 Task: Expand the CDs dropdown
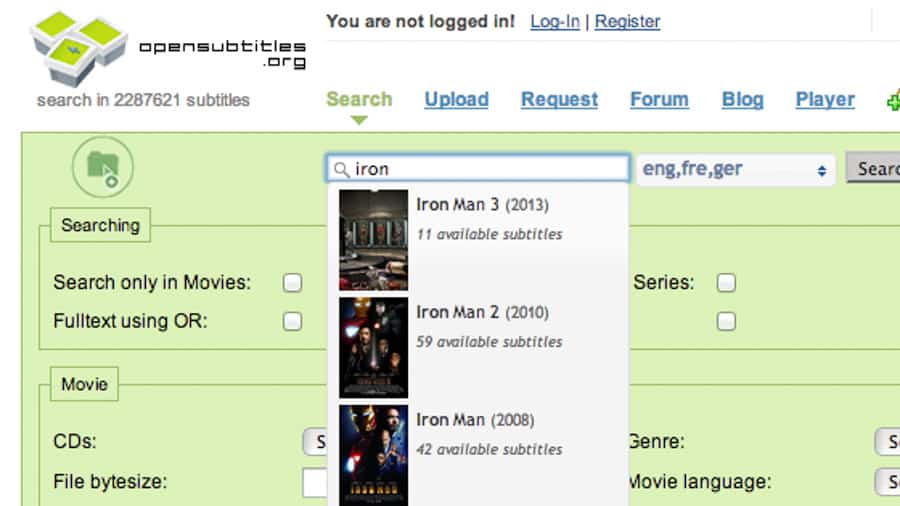[316, 441]
